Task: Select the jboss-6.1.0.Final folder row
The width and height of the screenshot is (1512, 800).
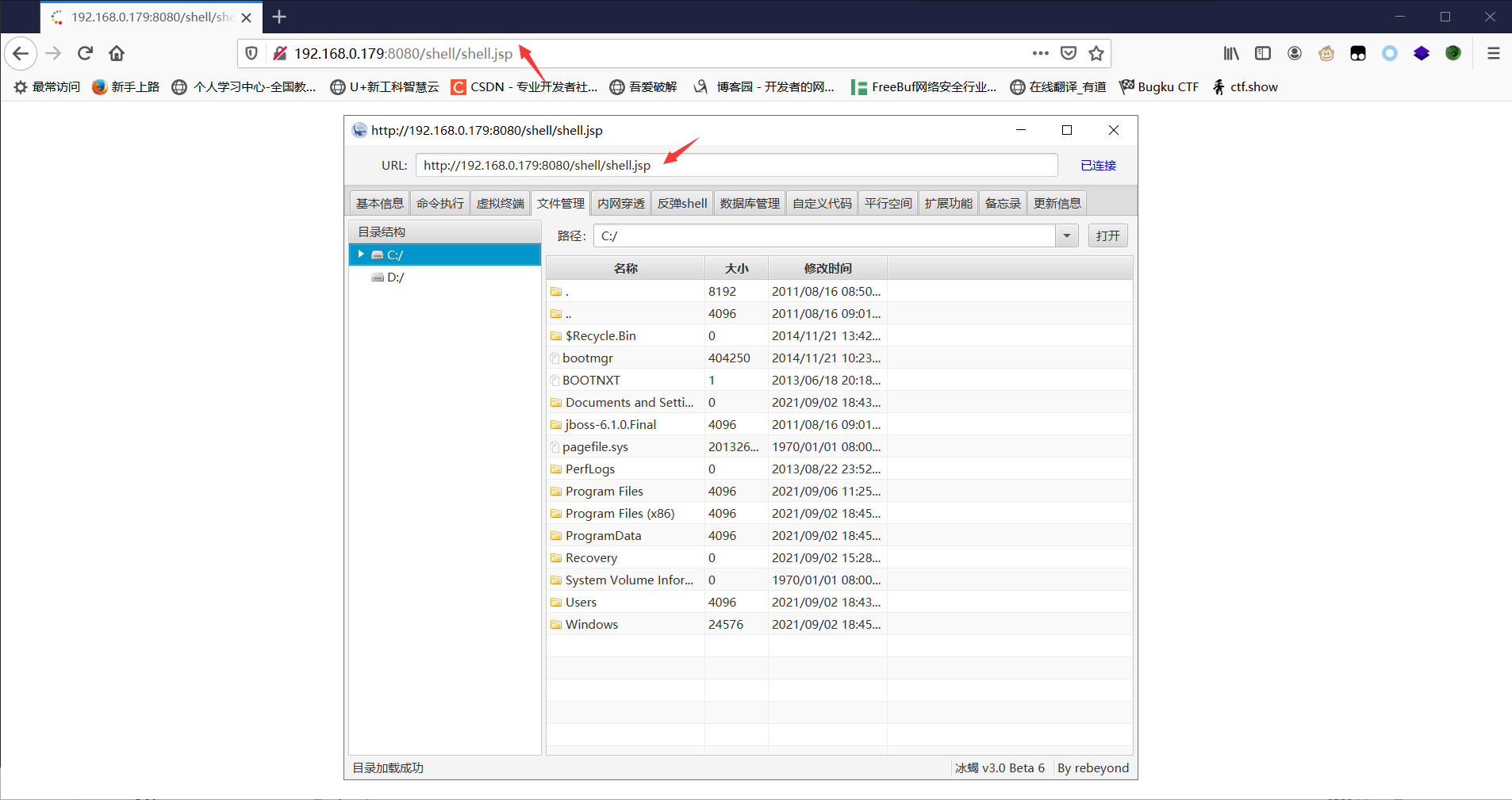Action: pyautogui.click(x=839, y=425)
